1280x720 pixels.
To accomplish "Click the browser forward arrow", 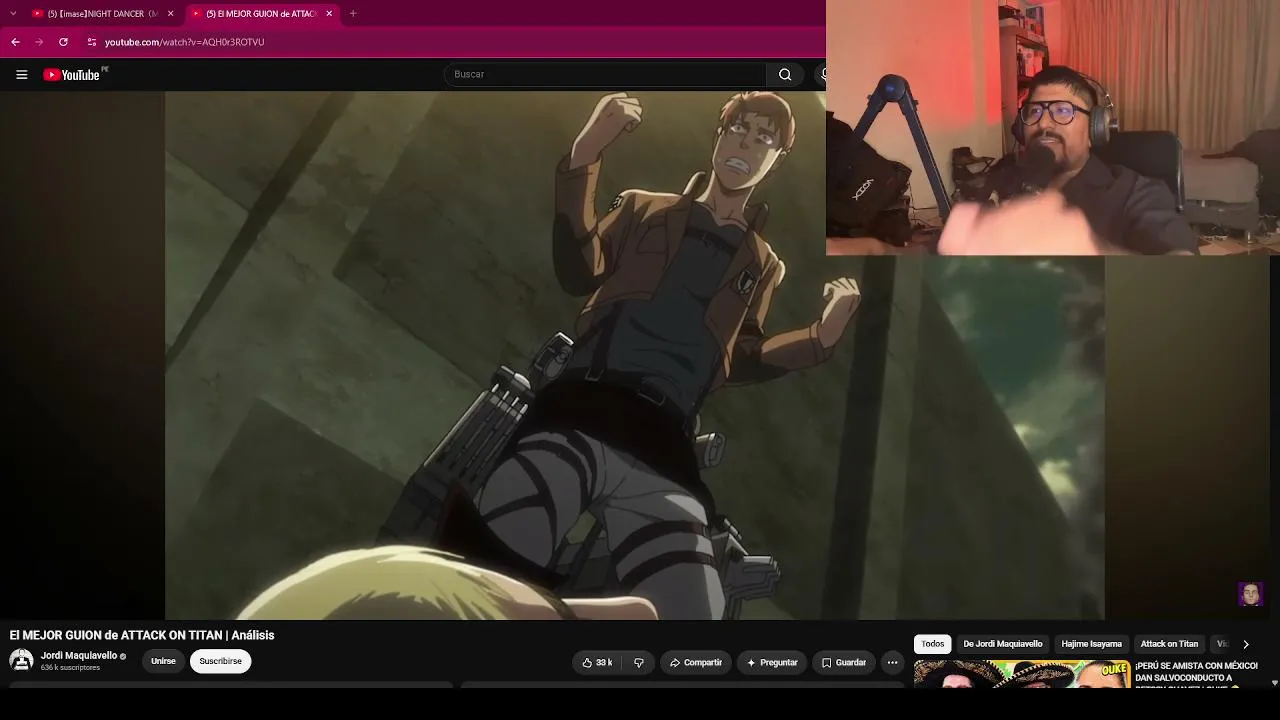I will (x=39, y=42).
